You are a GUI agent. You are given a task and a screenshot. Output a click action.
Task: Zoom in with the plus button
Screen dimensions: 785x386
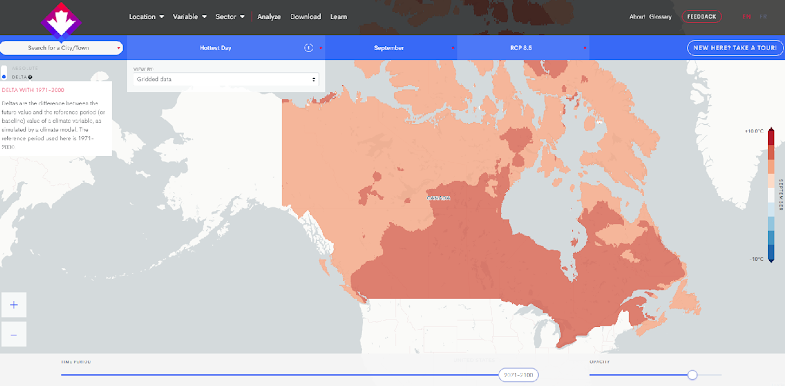(x=14, y=305)
